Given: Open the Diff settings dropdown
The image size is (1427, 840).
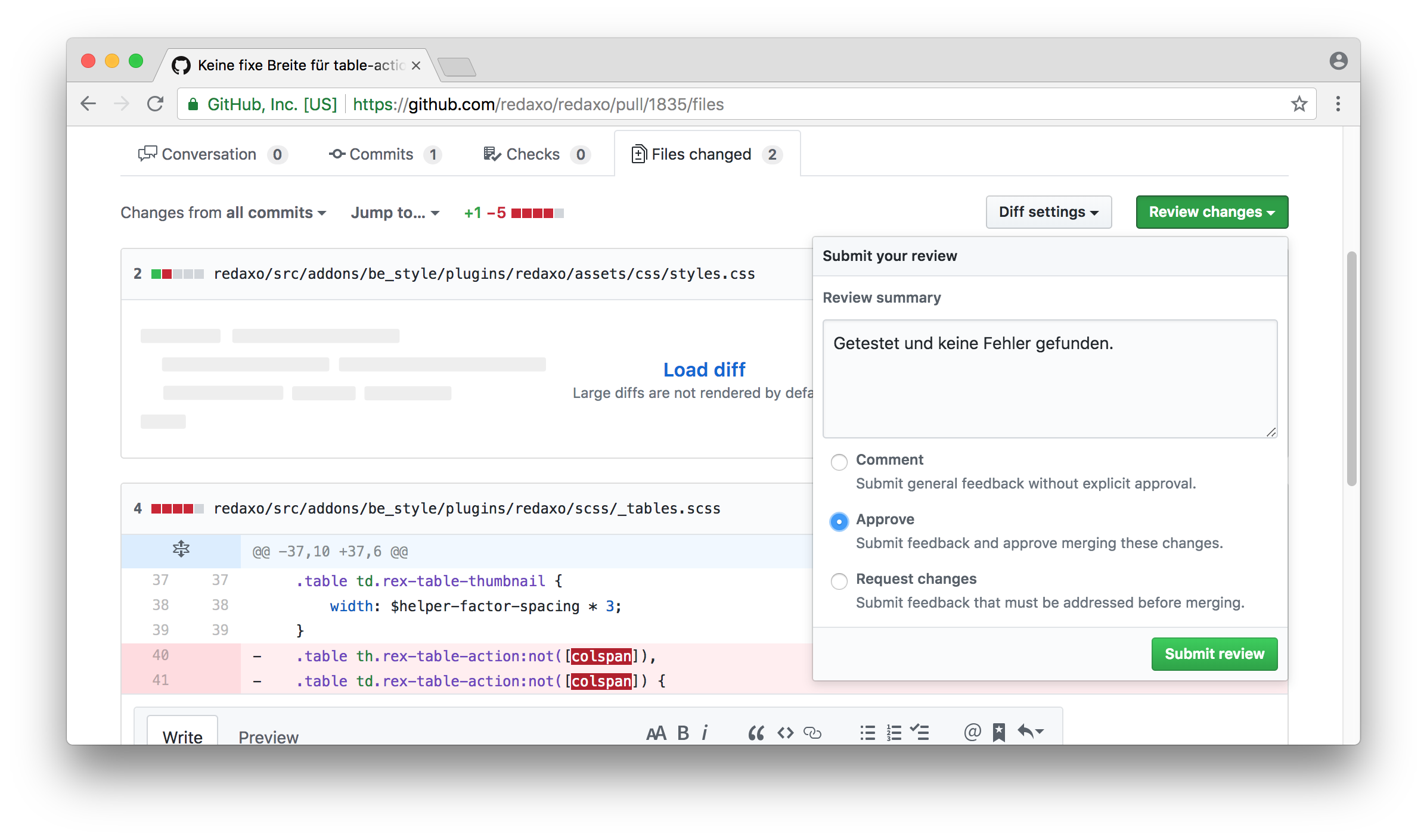Looking at the screenshot, I should [x=1048, y=212].
